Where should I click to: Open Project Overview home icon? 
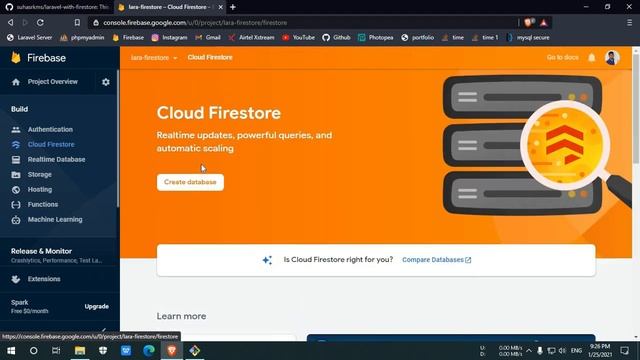pyautogui.click(x=16, y=82)
